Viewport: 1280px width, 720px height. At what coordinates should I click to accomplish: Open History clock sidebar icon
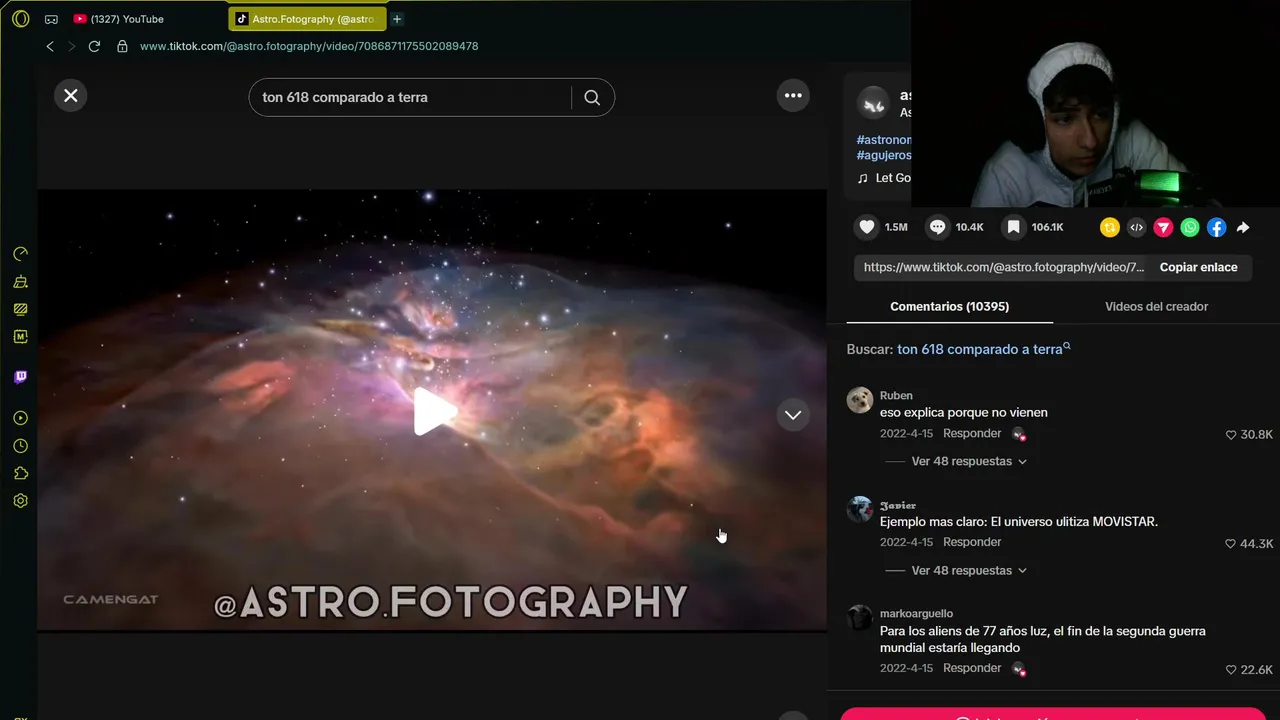(20, 446)
